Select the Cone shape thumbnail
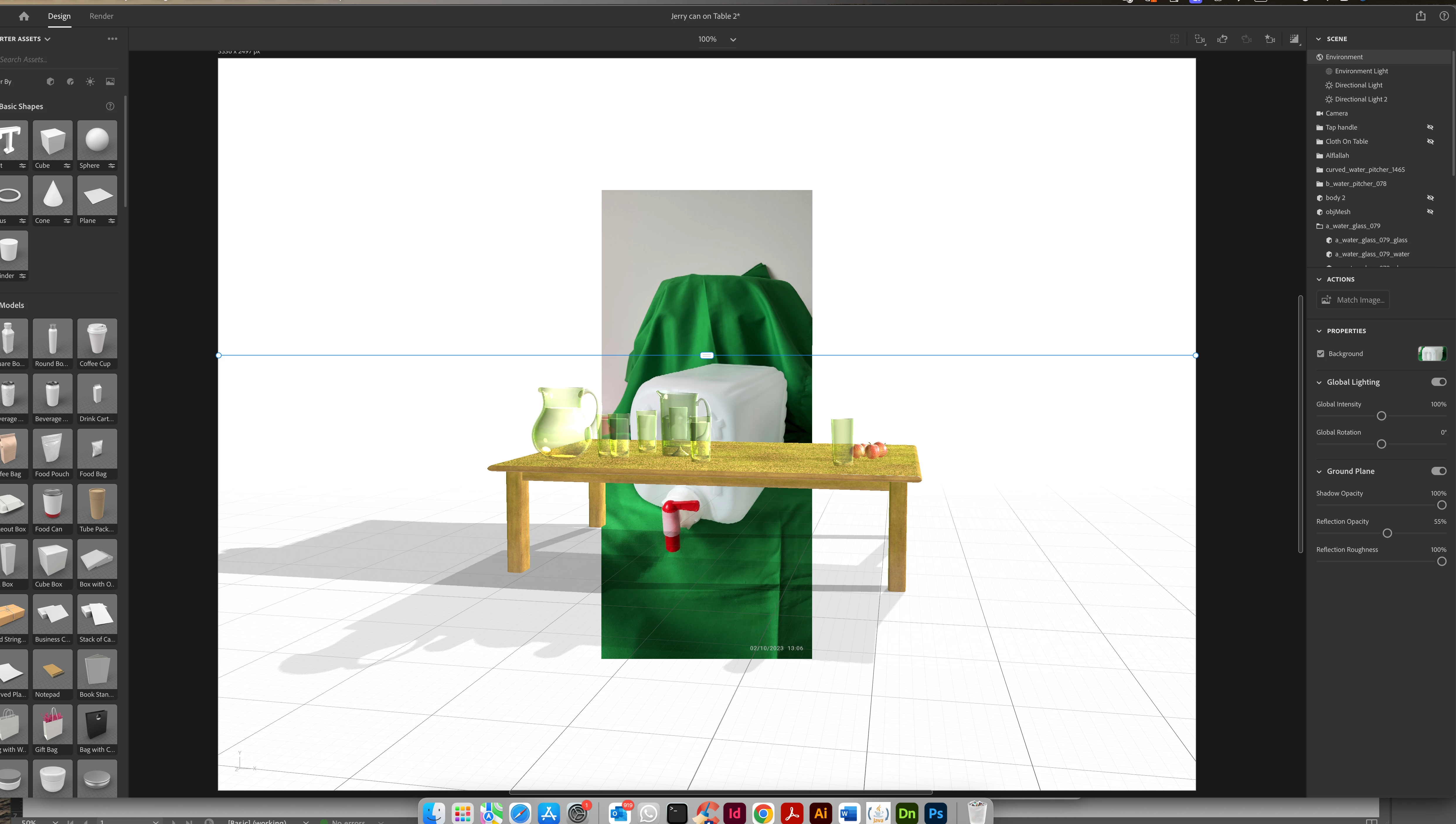This screenshot has height=824, width=1456. pyautogui.click(x=52, y=196)
